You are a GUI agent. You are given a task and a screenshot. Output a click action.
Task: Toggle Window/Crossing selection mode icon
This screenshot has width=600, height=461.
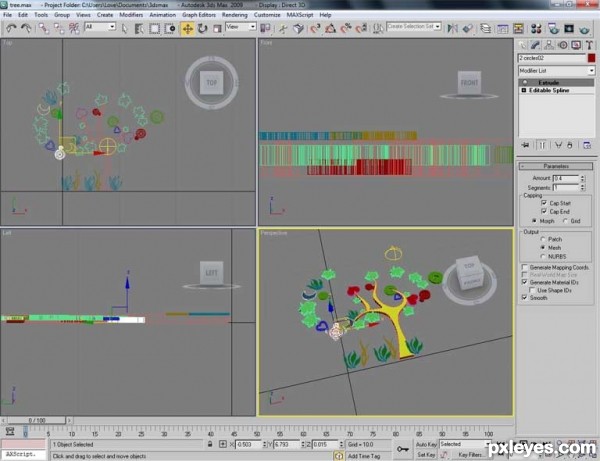(170, 29)
